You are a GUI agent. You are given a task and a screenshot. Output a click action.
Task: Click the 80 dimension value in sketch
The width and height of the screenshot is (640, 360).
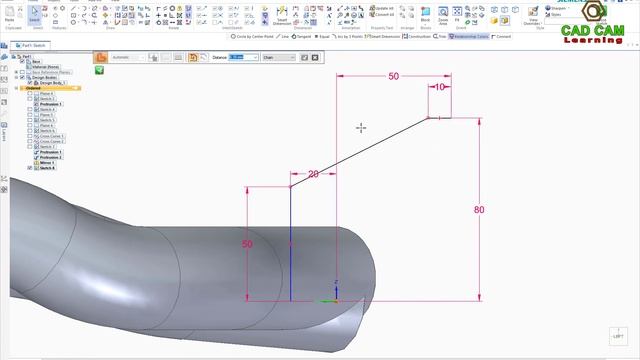coord(479,210)
